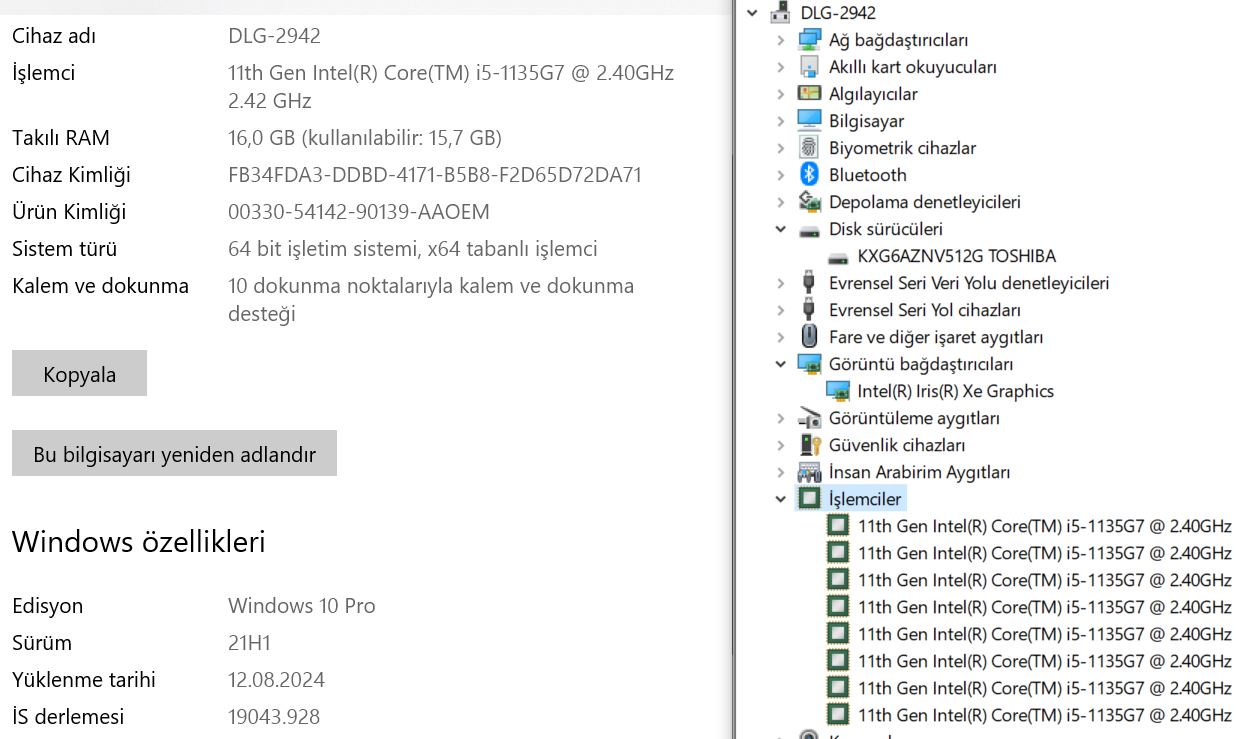Viewport: 1239px width, 739px height.
Task: Select the DLG-2942 root computer node
Action: (x=838, y=13)
